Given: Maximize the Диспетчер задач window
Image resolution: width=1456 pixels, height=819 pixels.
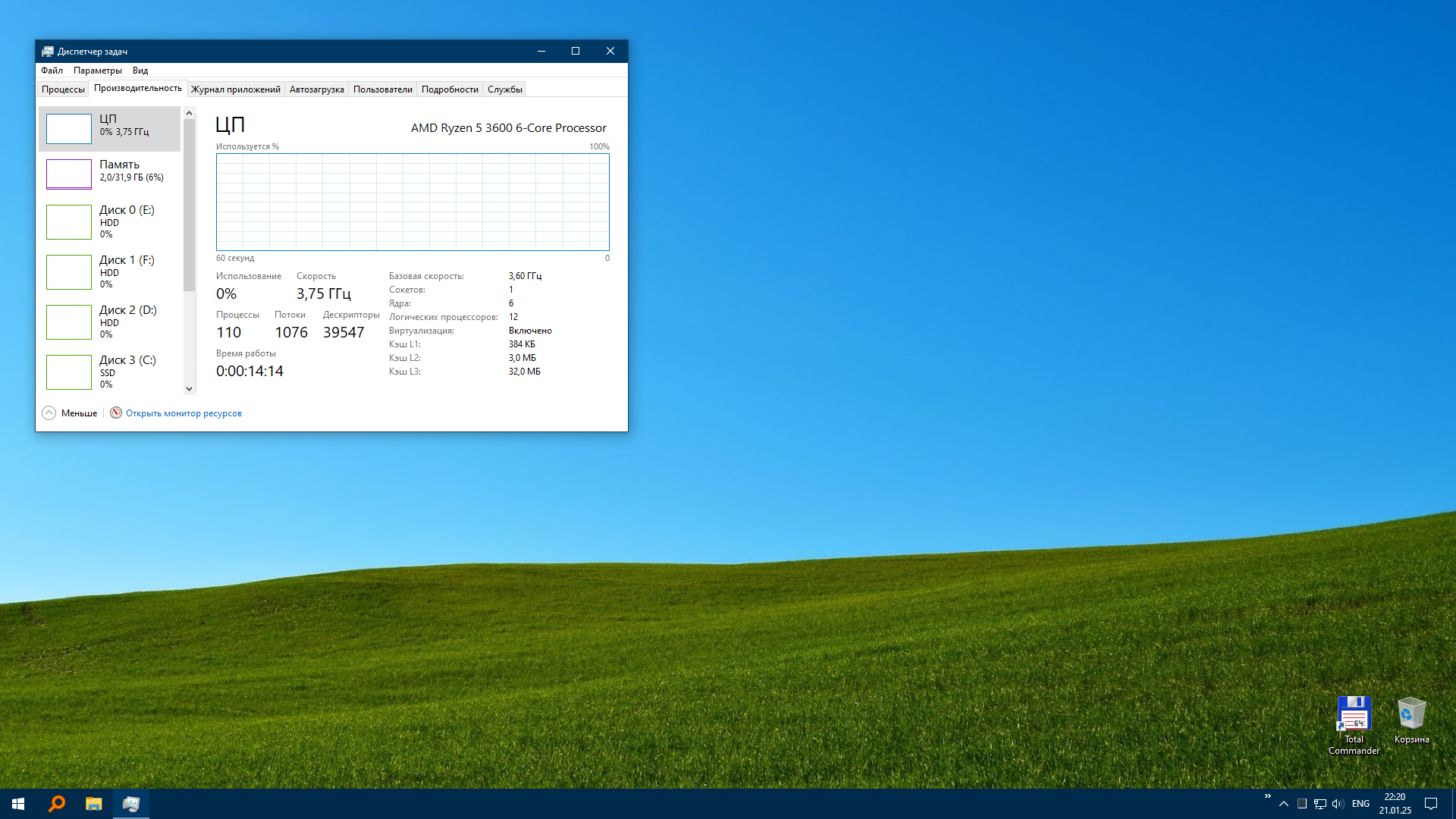Looking at the screenshot, I should pyautogui.click(x=576, y=52).
